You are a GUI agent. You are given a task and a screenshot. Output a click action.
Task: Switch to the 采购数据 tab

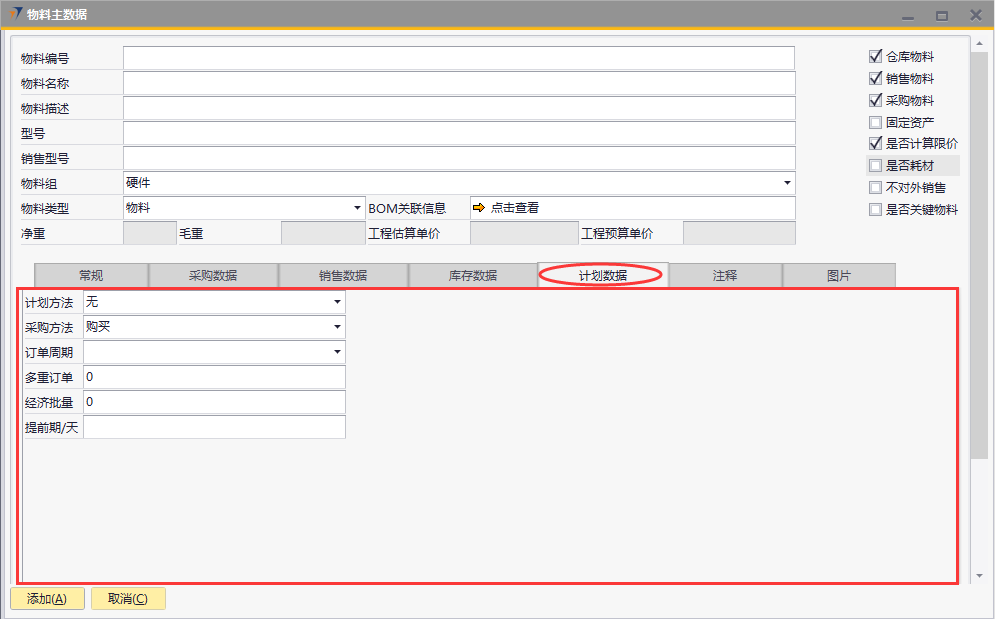[213, 276]
